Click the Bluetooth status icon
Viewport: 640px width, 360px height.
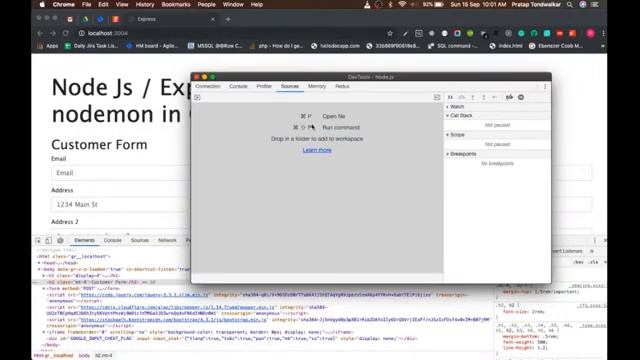pos(390,4)
